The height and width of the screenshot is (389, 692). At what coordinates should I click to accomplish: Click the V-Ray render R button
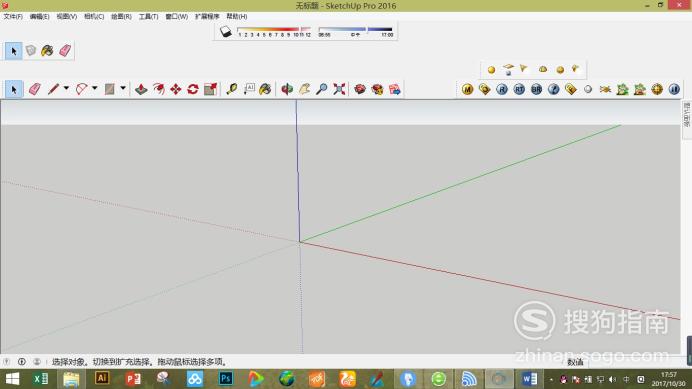502,89
